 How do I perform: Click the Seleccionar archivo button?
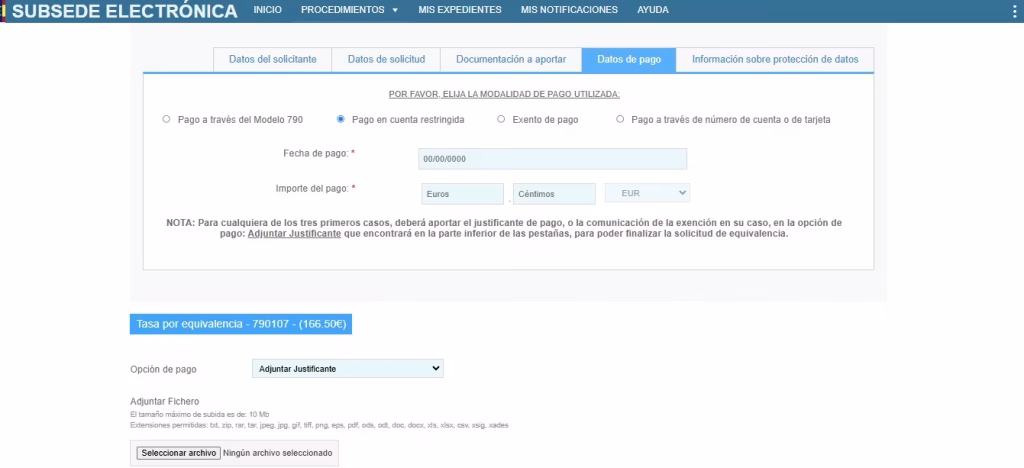pos(178,453)
